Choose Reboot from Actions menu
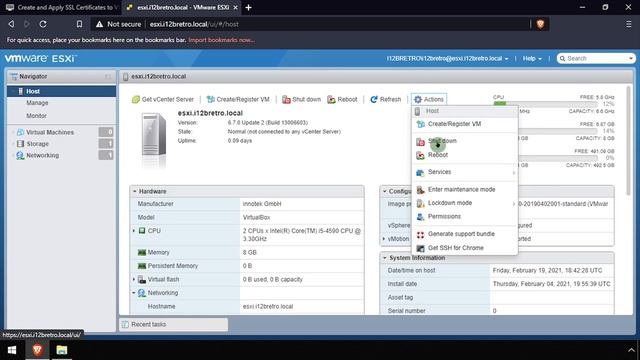The height and width of the screenshot is (360, 640). (438, 155)
